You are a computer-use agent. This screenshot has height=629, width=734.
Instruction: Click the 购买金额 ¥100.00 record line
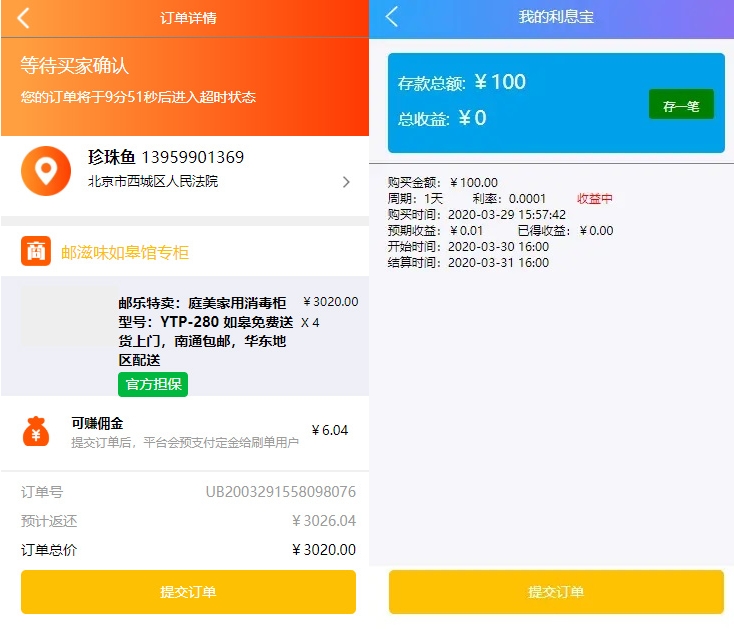click(442, 183)
